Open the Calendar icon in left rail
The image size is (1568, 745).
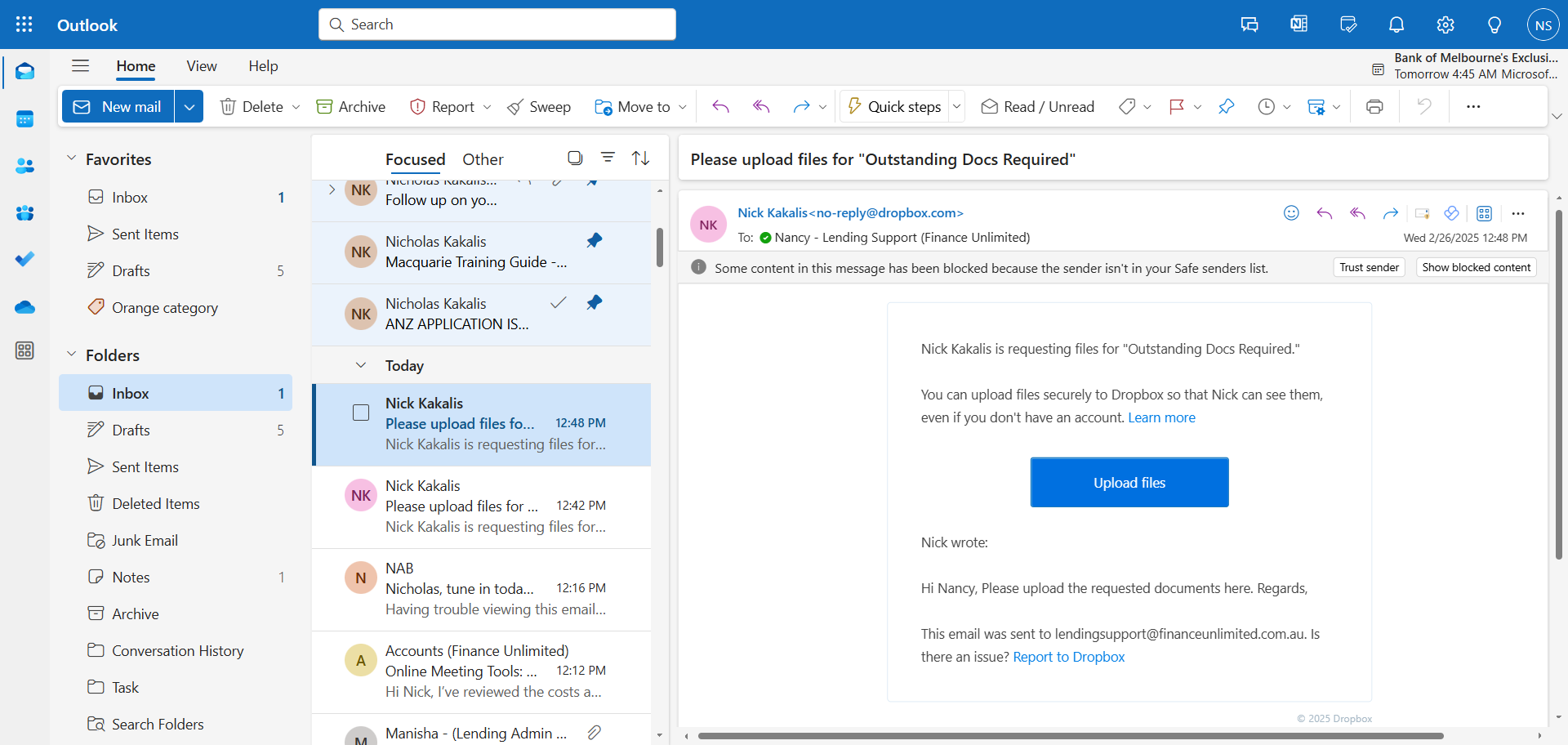(x=24, y=119)
